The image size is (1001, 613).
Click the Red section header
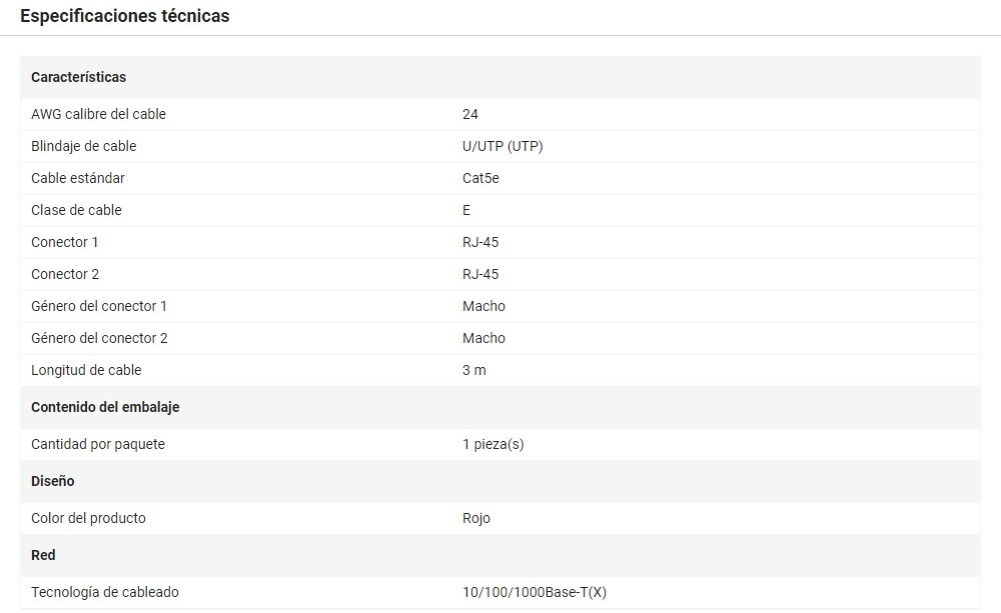tap(43, 555)
